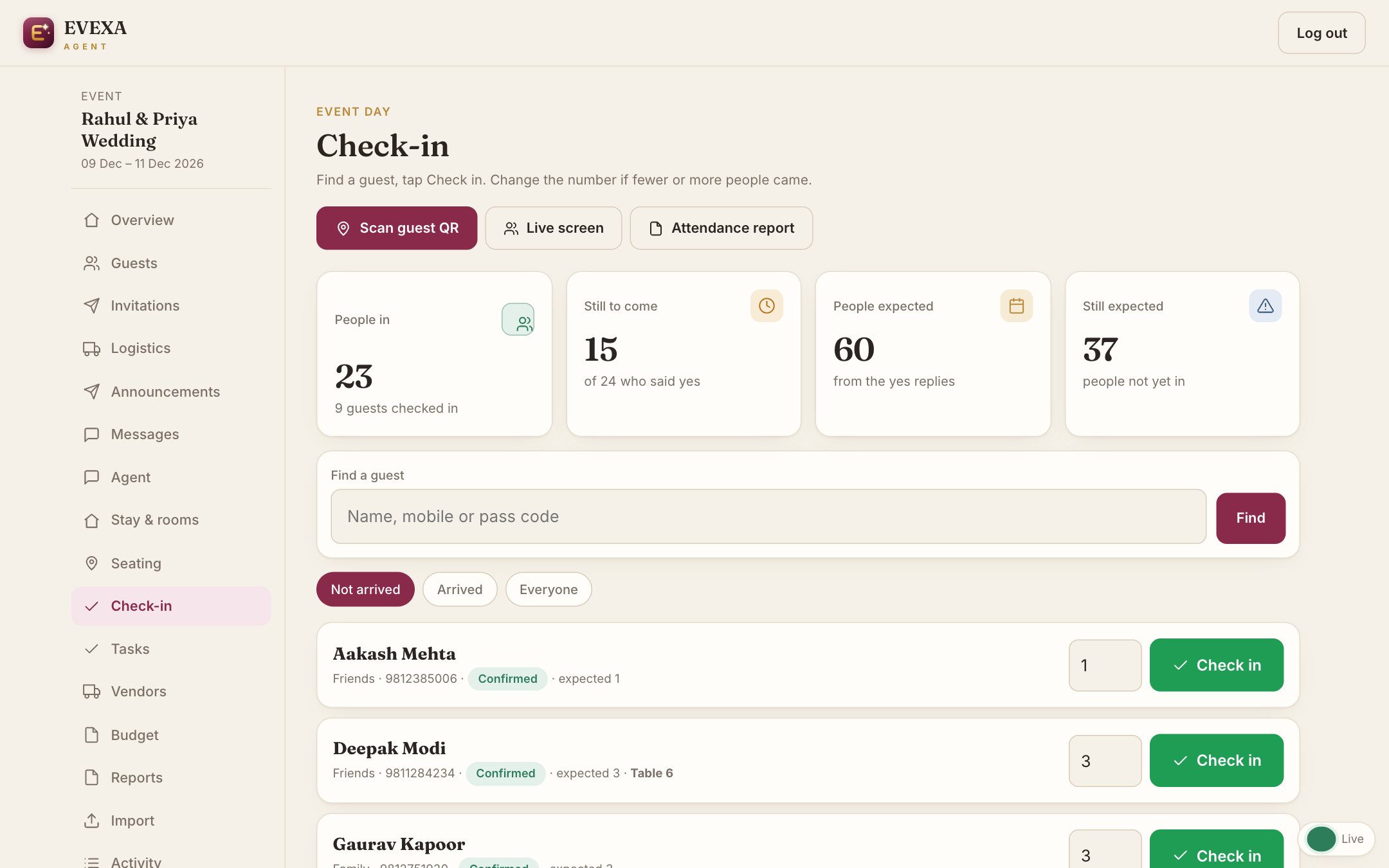Click Aakash Mehta's Confirmed badge
The image size is (1389, 868).
(x=507, y=678)
